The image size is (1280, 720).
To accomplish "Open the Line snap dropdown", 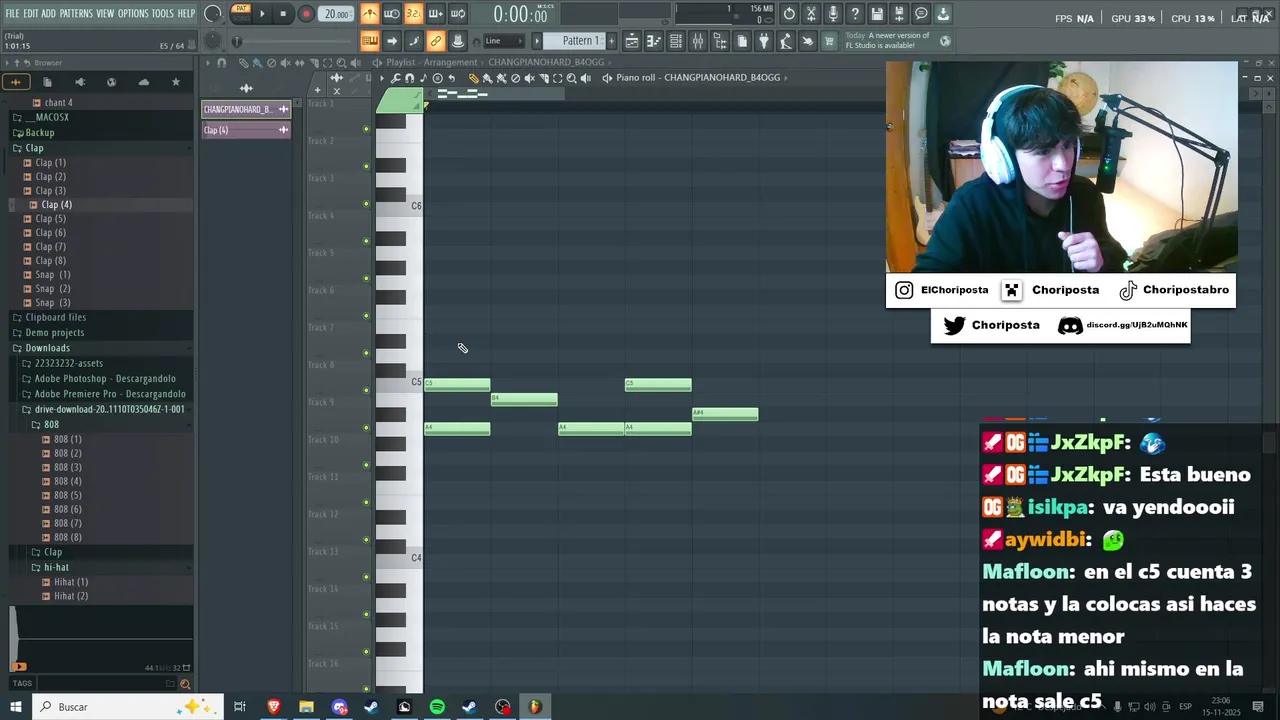I will pos(504,41).
